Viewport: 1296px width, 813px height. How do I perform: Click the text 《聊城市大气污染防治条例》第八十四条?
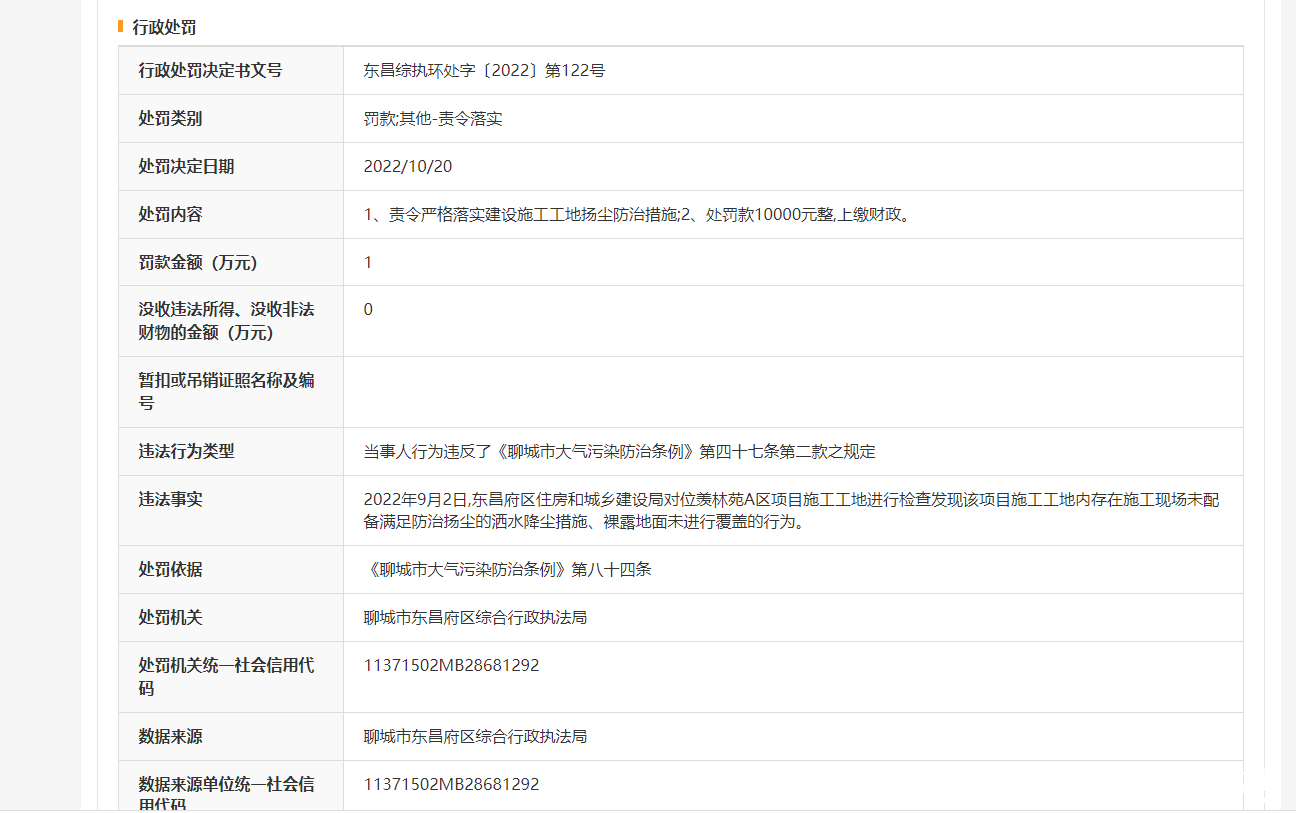[x=508, y=570]
